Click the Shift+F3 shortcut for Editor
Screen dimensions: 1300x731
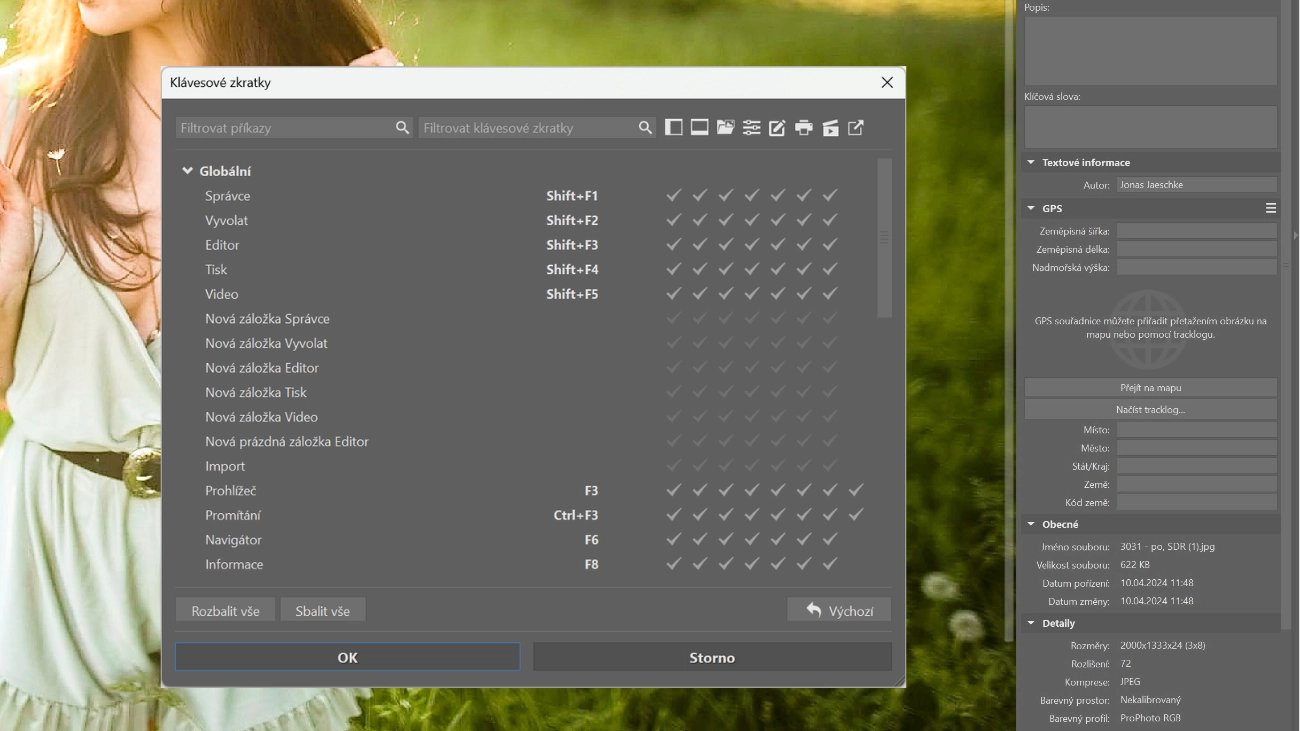pos(572,245)
